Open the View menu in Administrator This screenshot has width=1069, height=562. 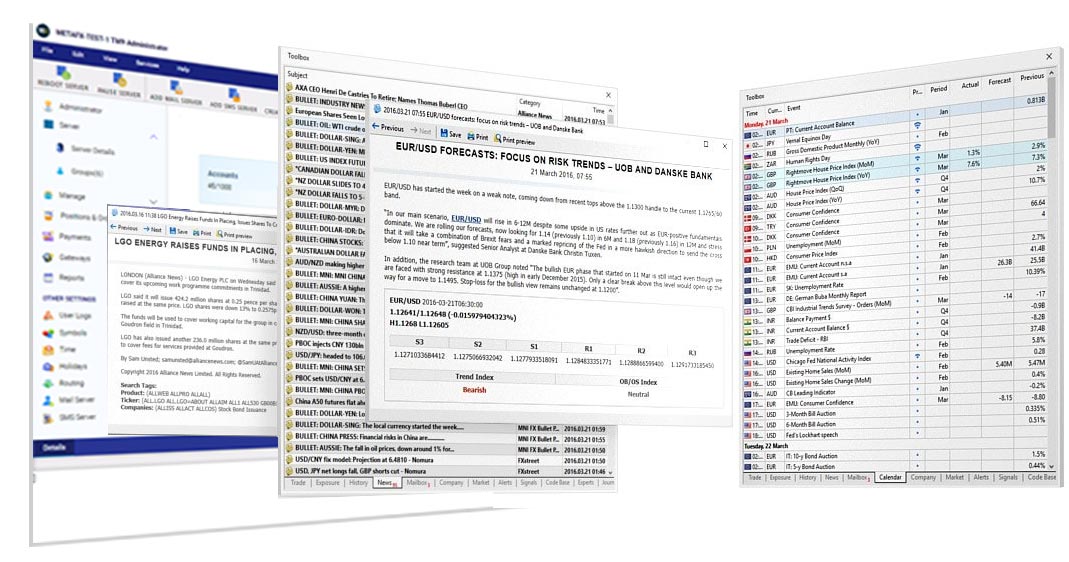click(110, 59)
